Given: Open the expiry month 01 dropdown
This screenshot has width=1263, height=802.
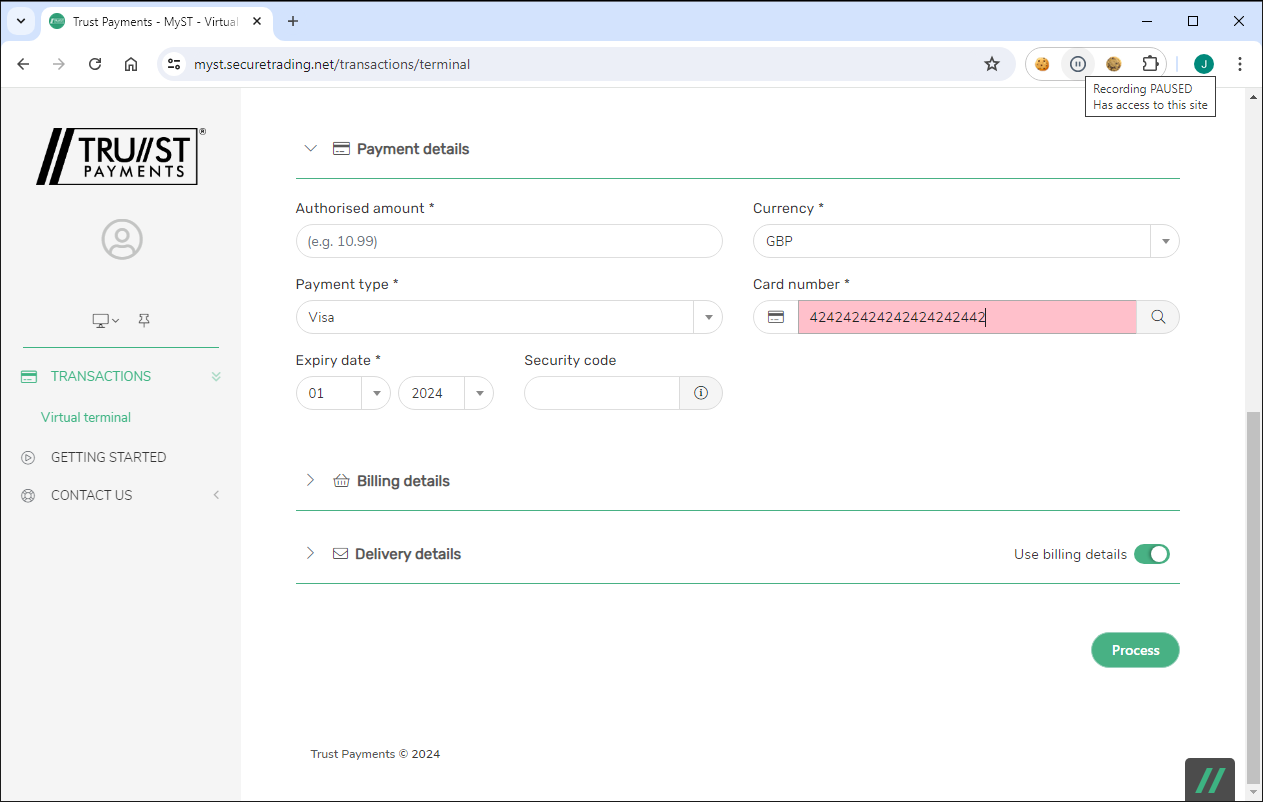Looking at the screenshot, I should pyautogui.click(x=343, y=393).
